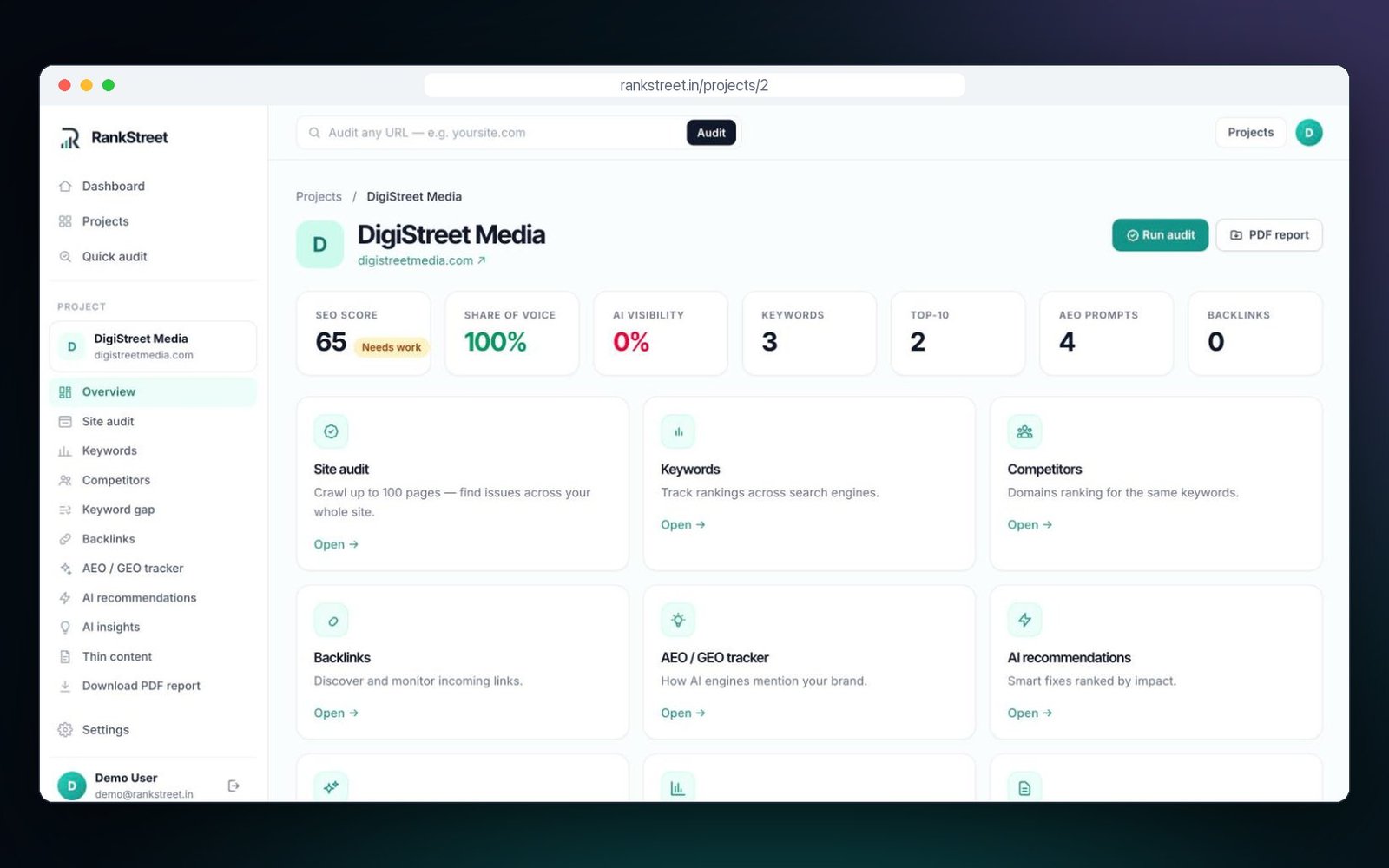Open Thin content in sidebar
The image size is (1389, 868).
(x=153, y=657)
